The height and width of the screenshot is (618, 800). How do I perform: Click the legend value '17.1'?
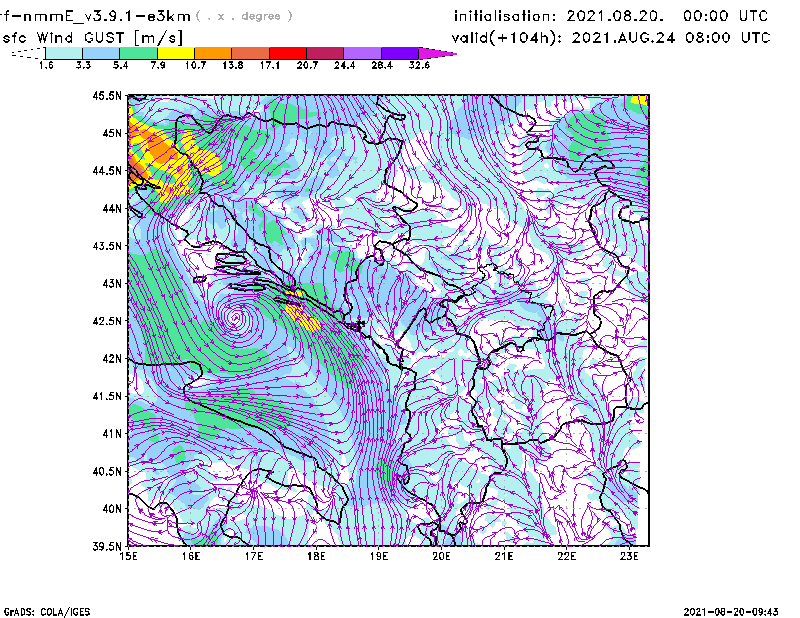(x=270, y=65)
